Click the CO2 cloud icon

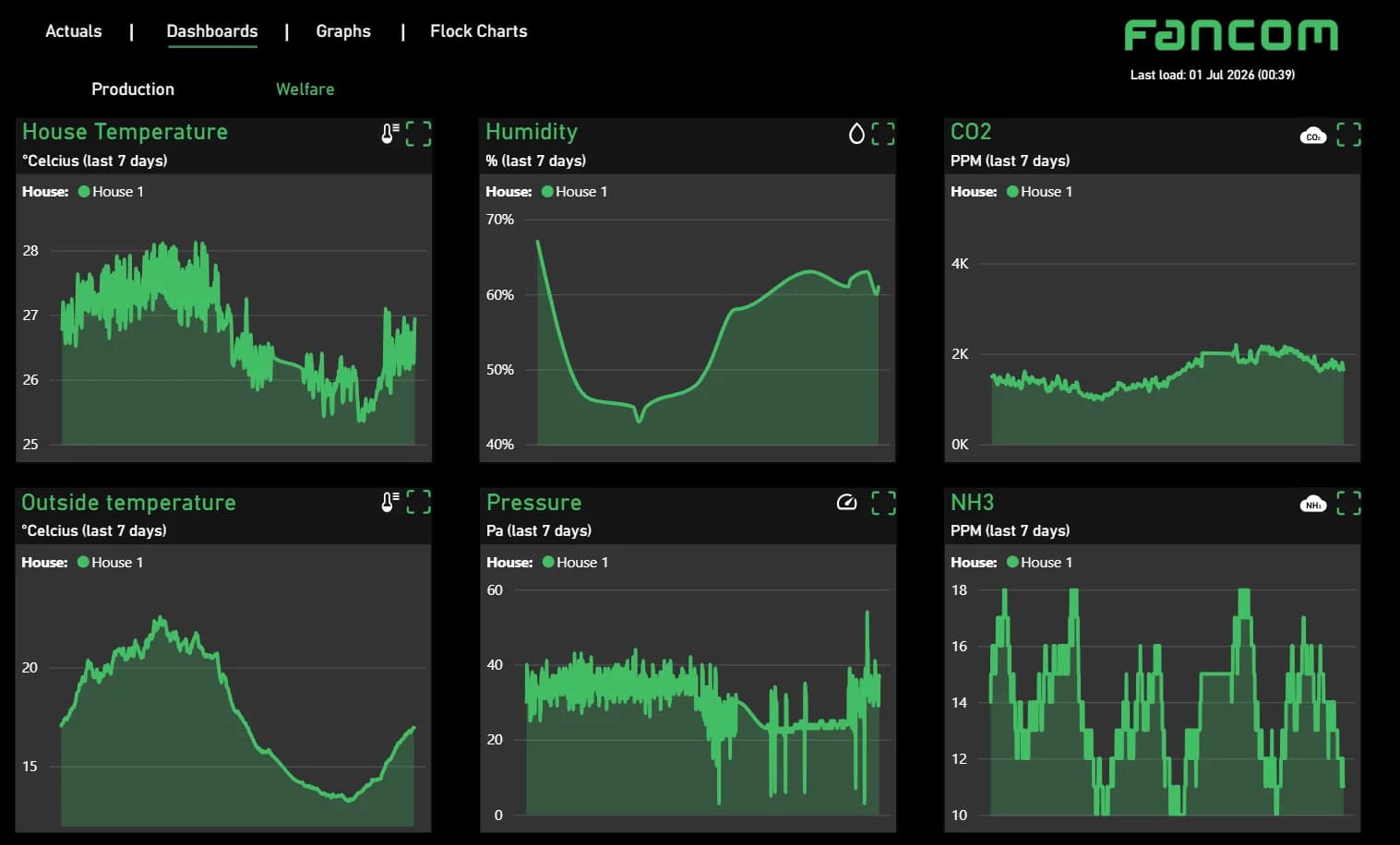pos(1313,137)
